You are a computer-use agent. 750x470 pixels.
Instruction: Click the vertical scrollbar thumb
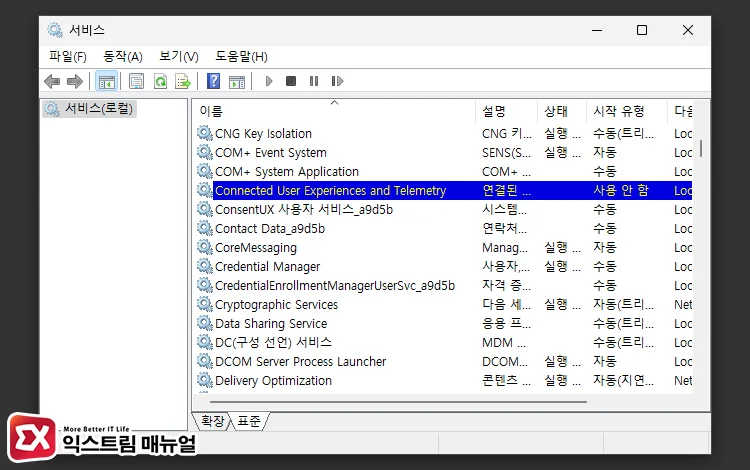[701, 148]
